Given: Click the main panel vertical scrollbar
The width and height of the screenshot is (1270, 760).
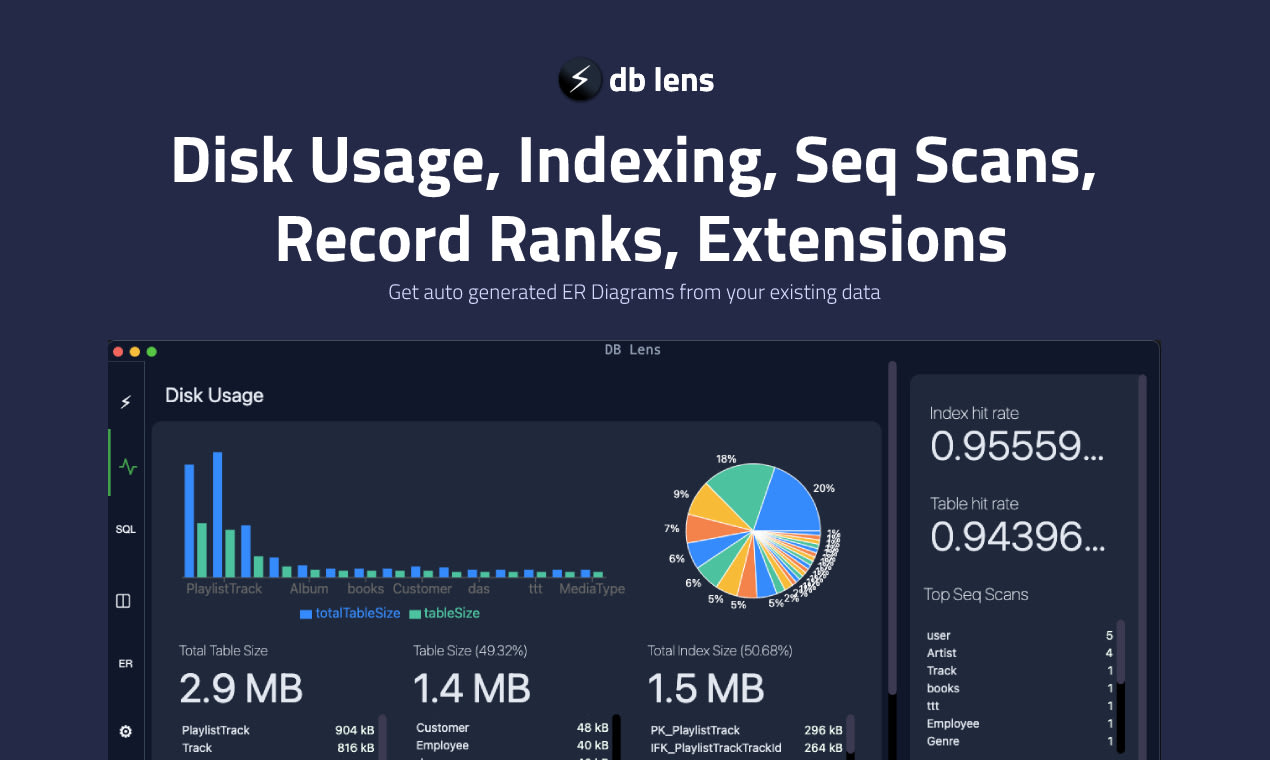Looking at the screenshot, I should tap(893, 528).
